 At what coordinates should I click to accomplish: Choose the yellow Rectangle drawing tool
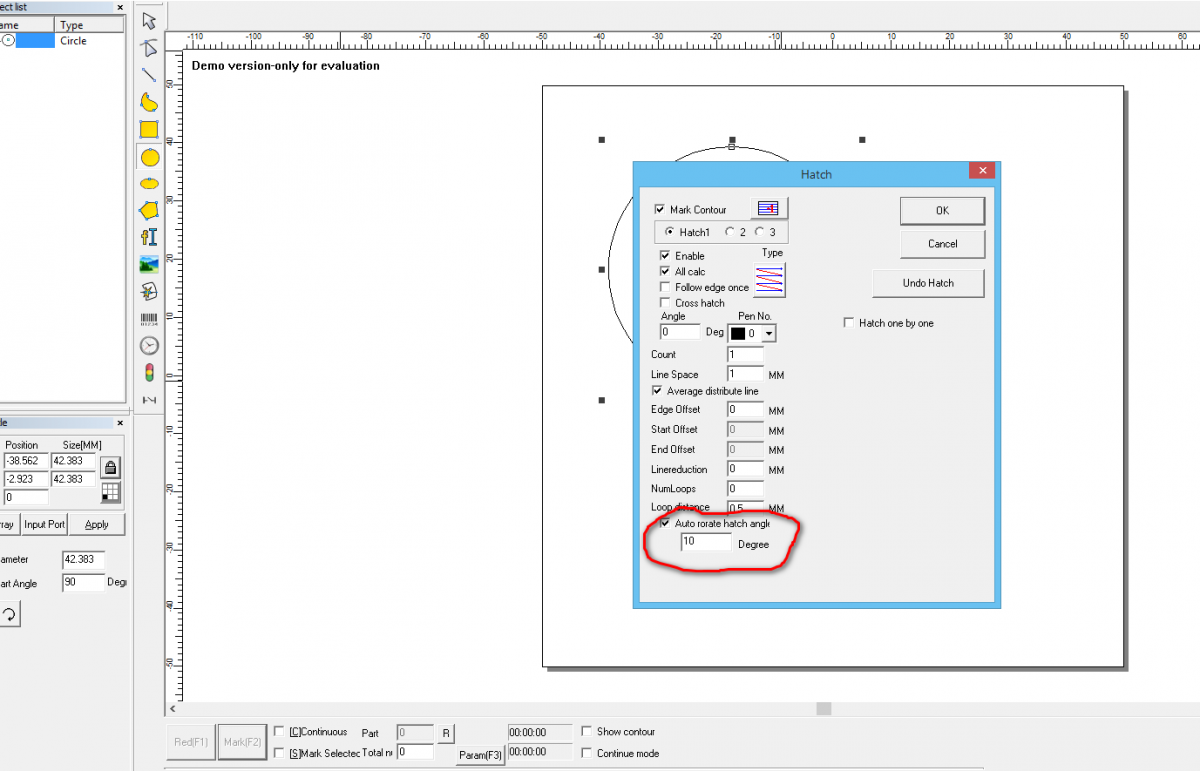tap(149, 129)
